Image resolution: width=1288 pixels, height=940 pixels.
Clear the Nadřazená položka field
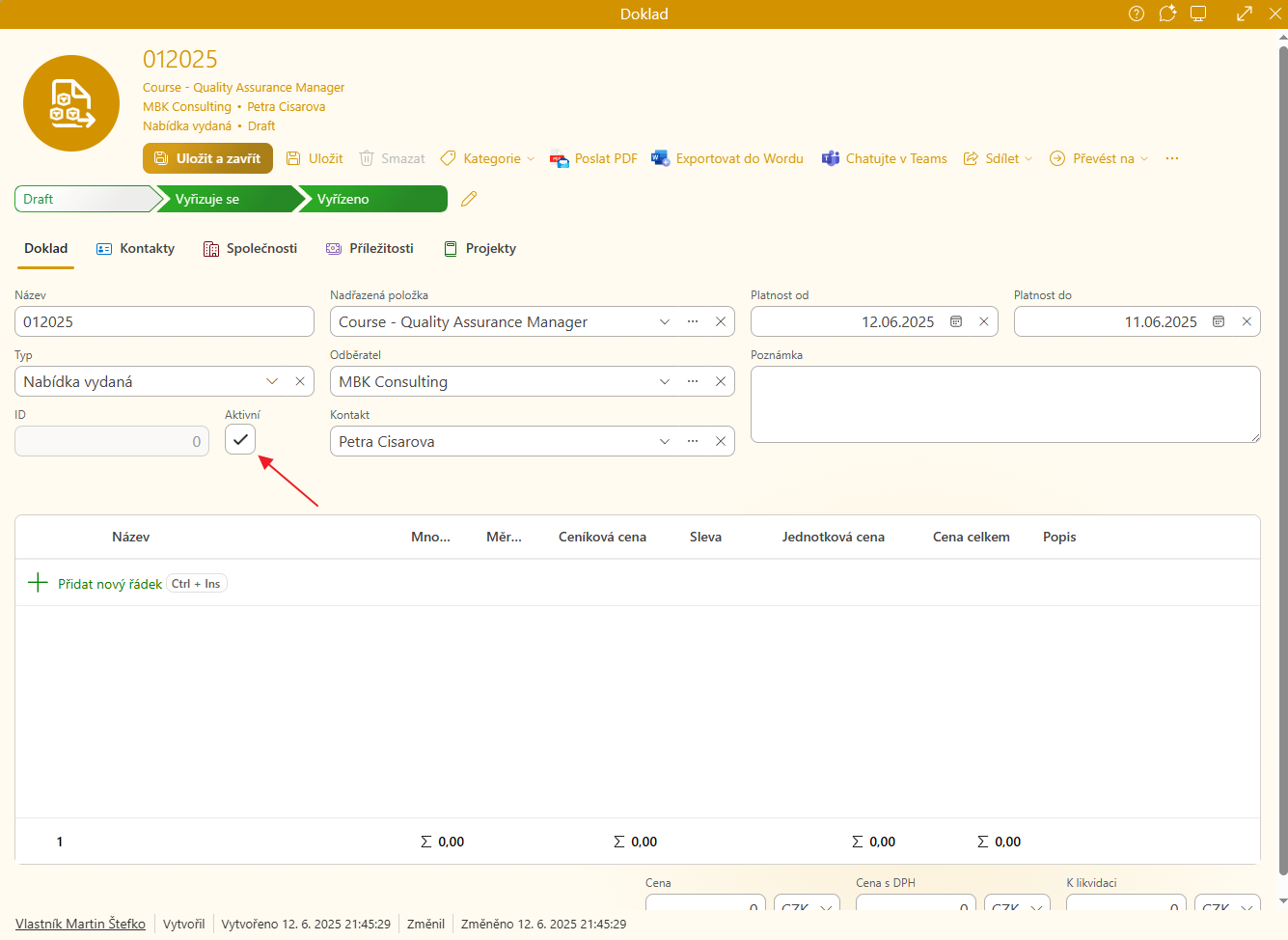click(x=721, y=321)
